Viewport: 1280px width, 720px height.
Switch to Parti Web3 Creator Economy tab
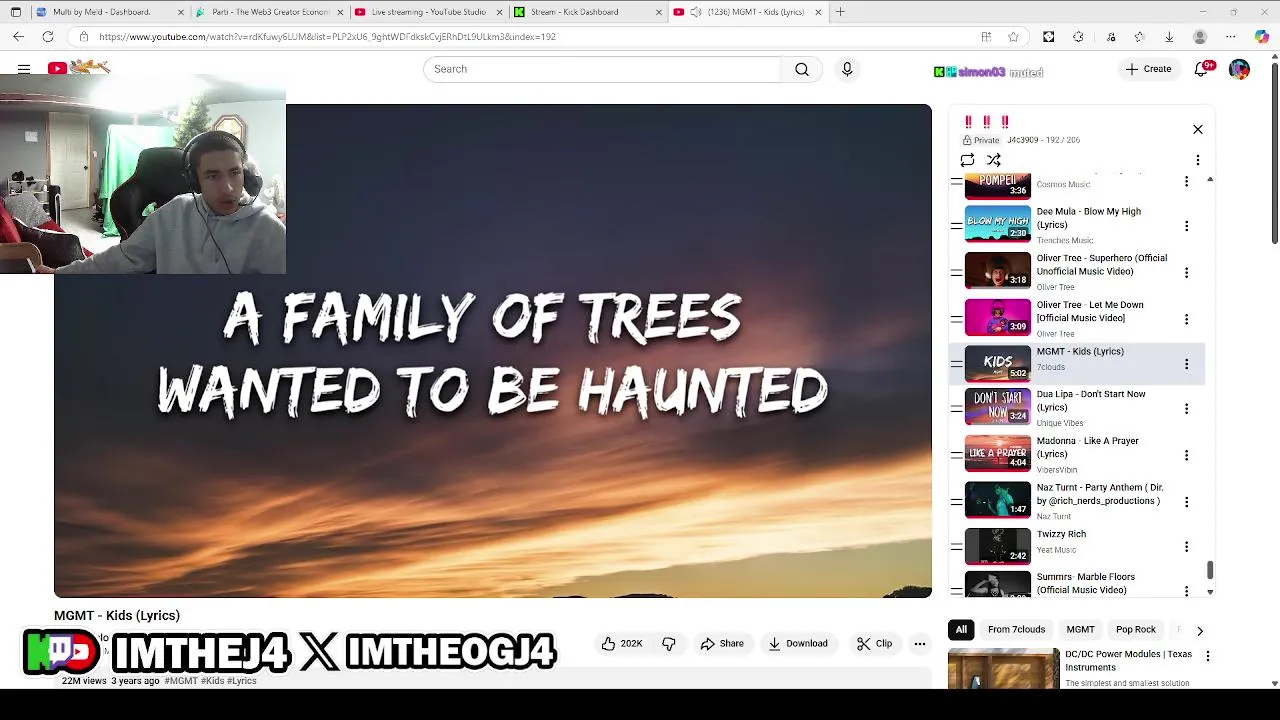click(x=270, y=12)
